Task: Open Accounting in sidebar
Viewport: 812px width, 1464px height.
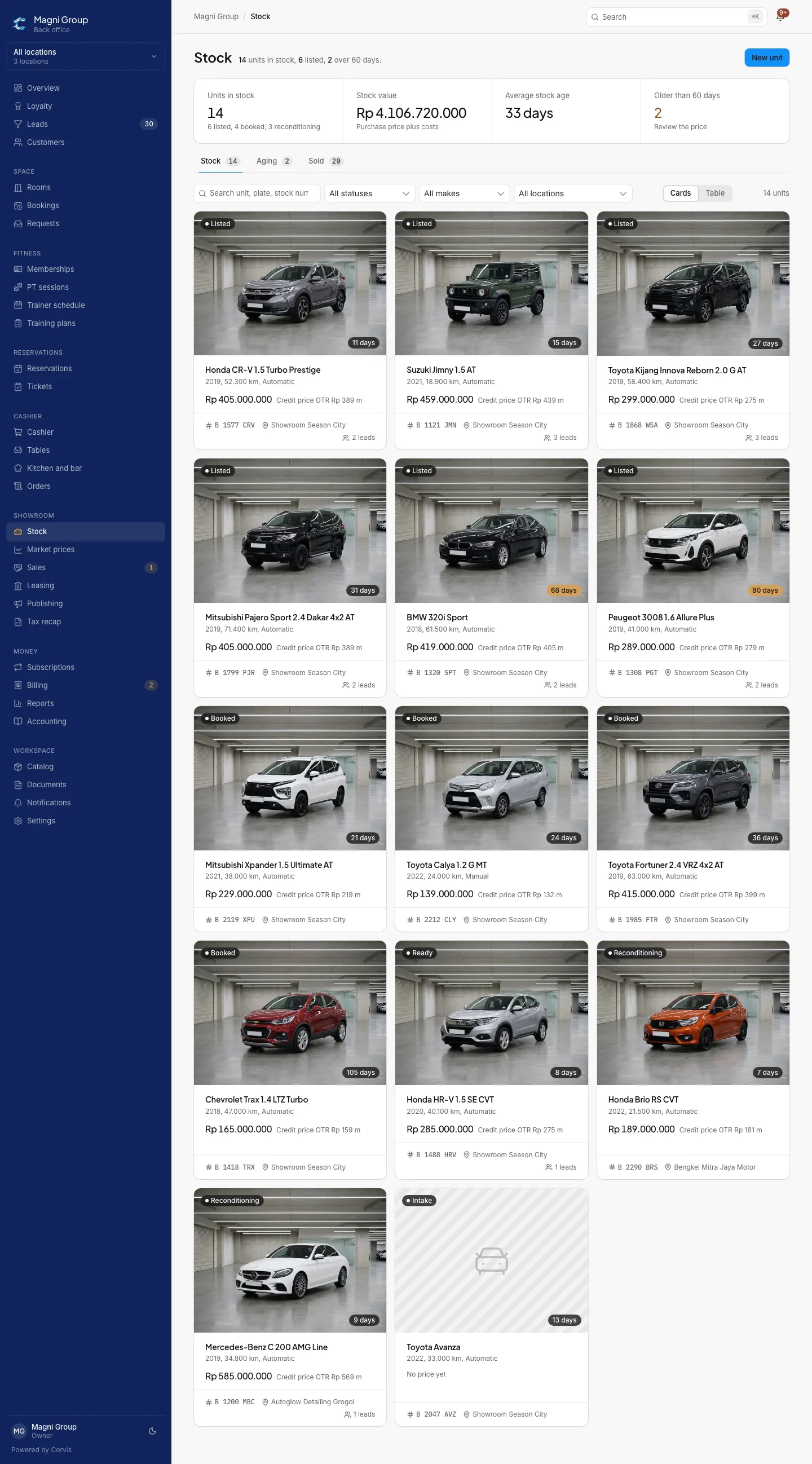Action: click(x=85, y=721)
